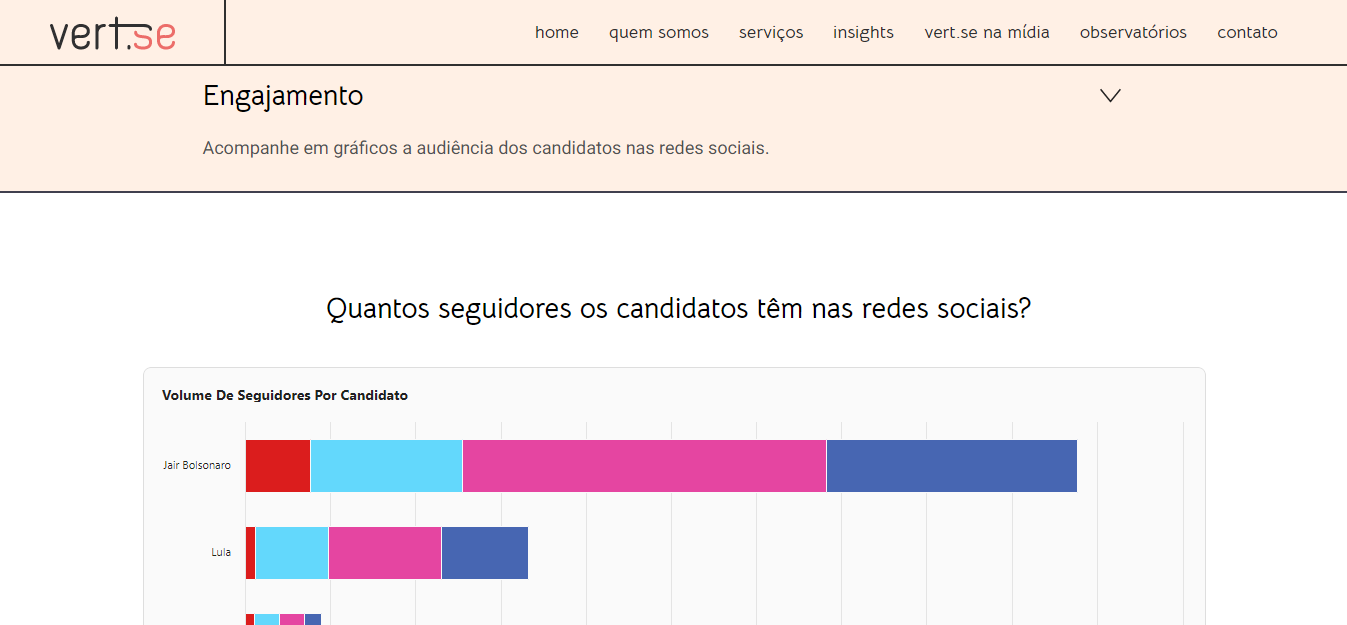Viewport: 1347px width, 625px height.
Task: Click the Volume De Seguidores Por Candidato title
Action: click(x=285, y=395)
